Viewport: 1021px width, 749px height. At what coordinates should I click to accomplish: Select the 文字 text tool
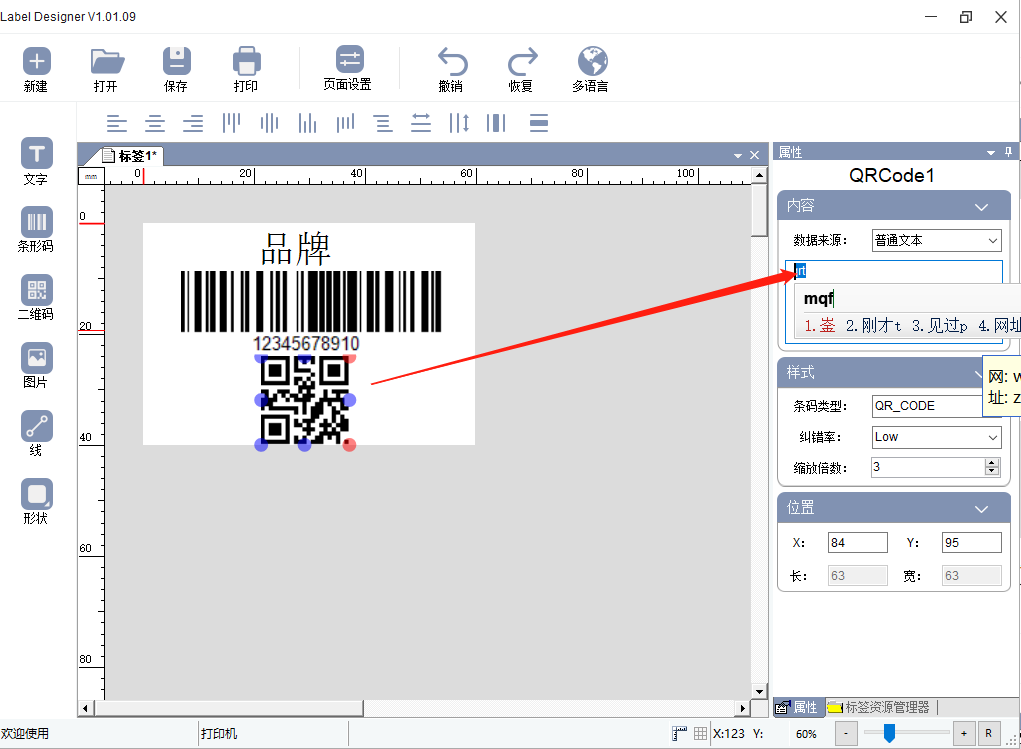(x=36, y=154)
